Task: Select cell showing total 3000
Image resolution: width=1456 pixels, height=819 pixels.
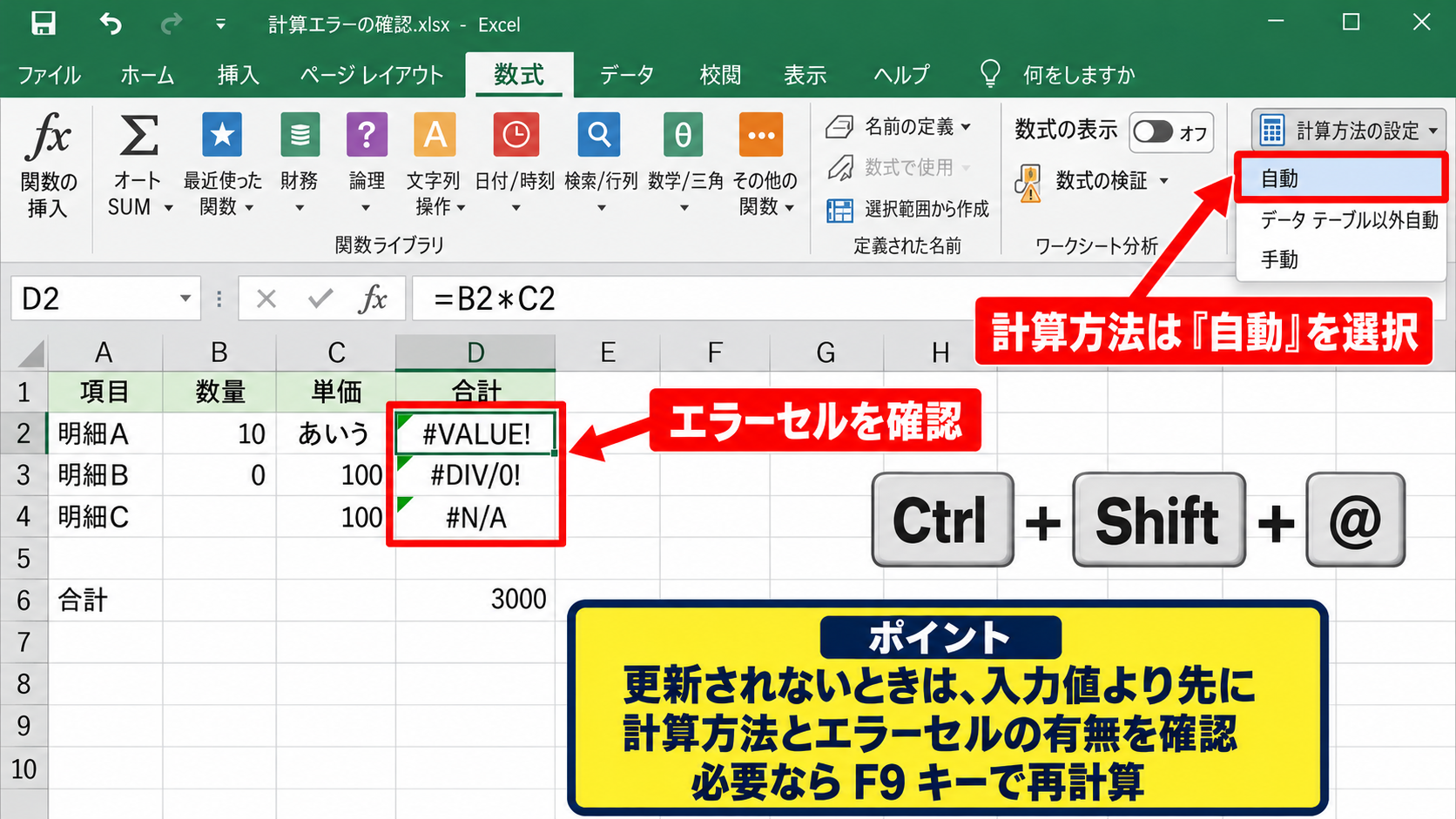Action: 475,600
